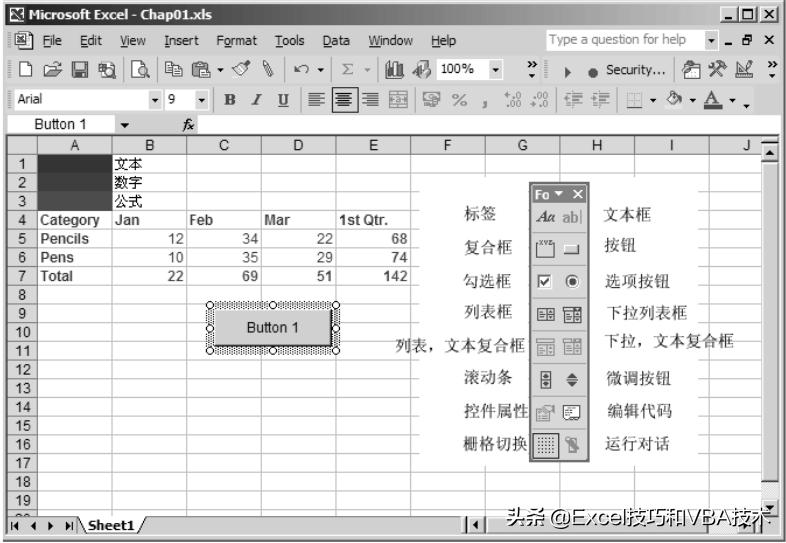Toggle Bold formatting
Image resolution: width=786 pixels, height=543 pixels.
(230, 100)
